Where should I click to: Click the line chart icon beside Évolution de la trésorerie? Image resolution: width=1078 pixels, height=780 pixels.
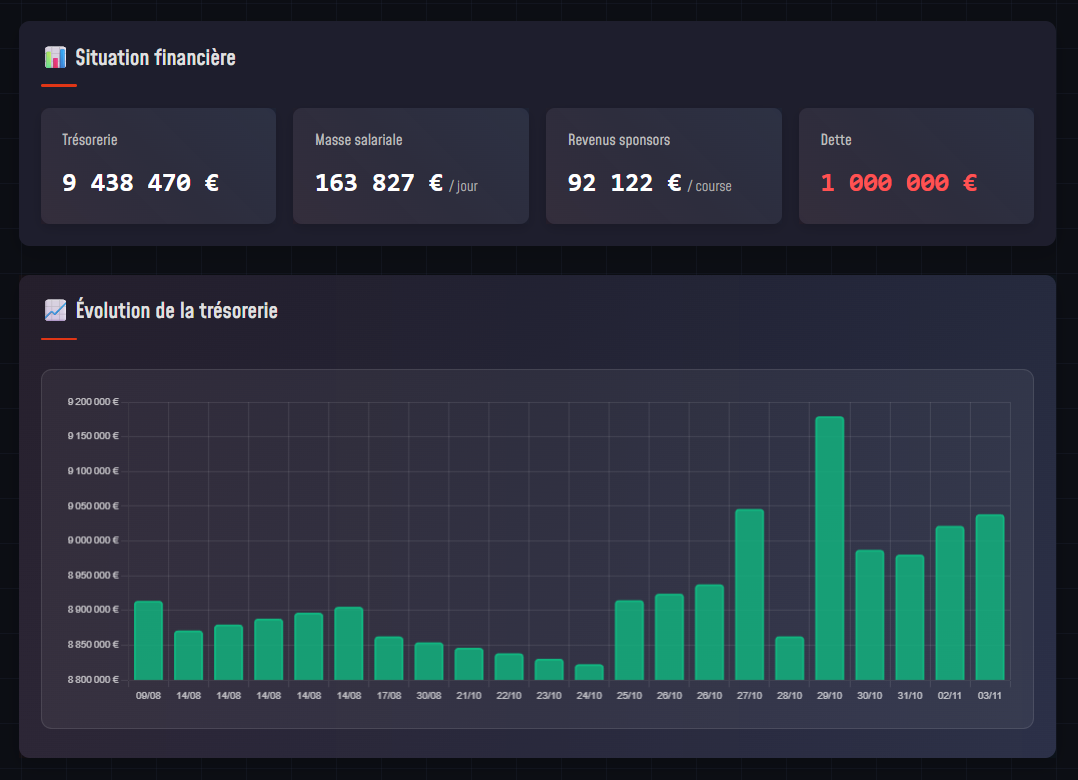pos(55,310)
